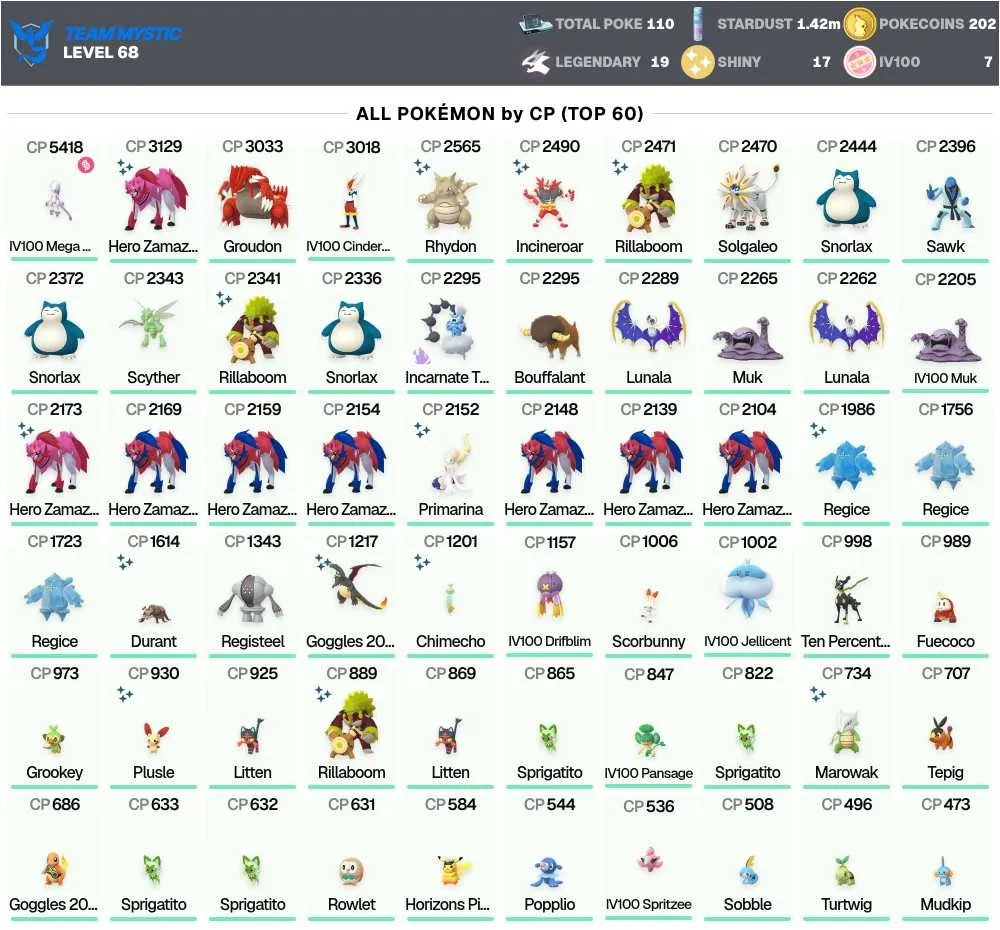
Task: Tap the "IV100 Cinder..." name label
Action: pyautogui.click(x=348, y=246)
